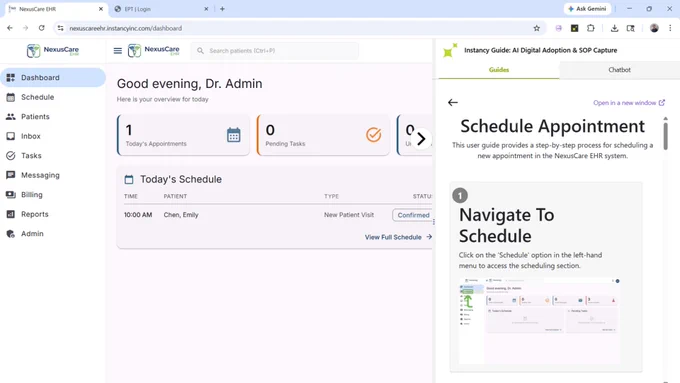Click the Billing icon in sidebar
This screenshot has width=680, height=383.
tap(11, 195)
